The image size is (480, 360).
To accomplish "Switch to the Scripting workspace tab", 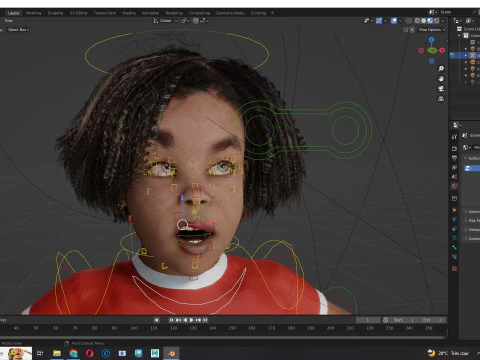I will pos(258,13).
